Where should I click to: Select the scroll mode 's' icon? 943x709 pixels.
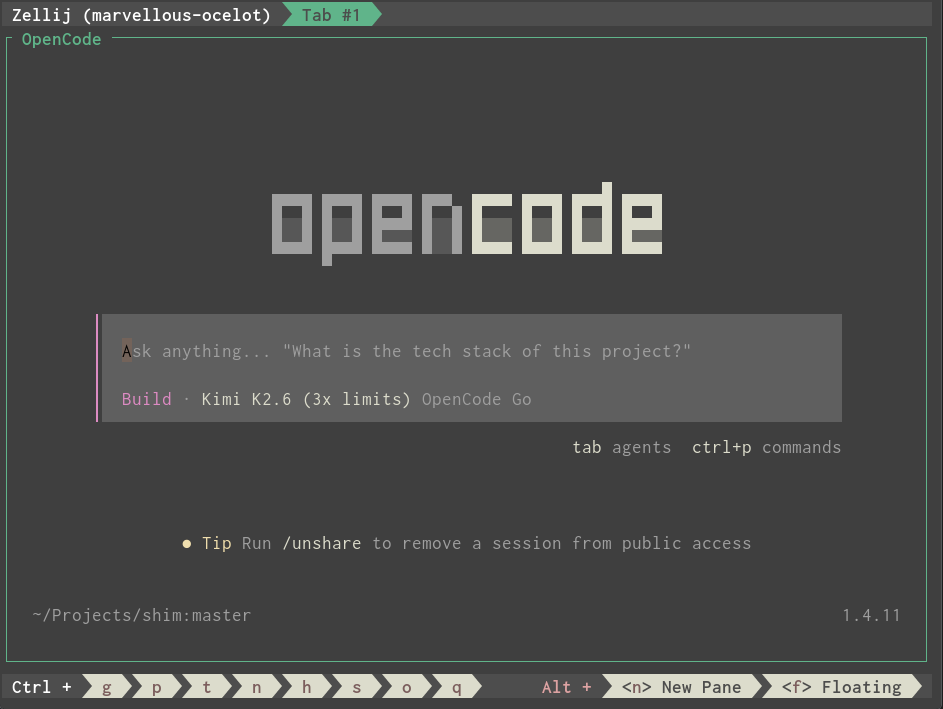tap(356, 687)
